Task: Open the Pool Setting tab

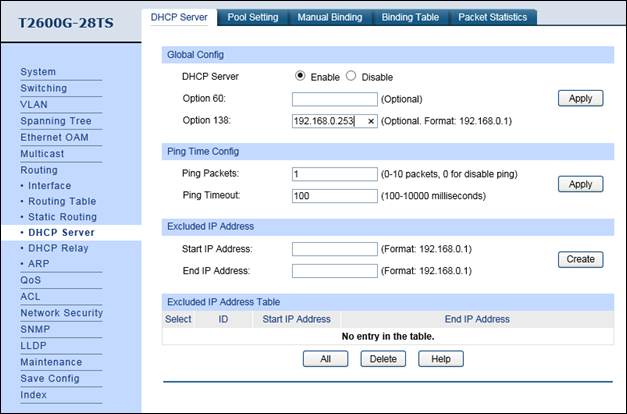Action: [x=253, y=17]
